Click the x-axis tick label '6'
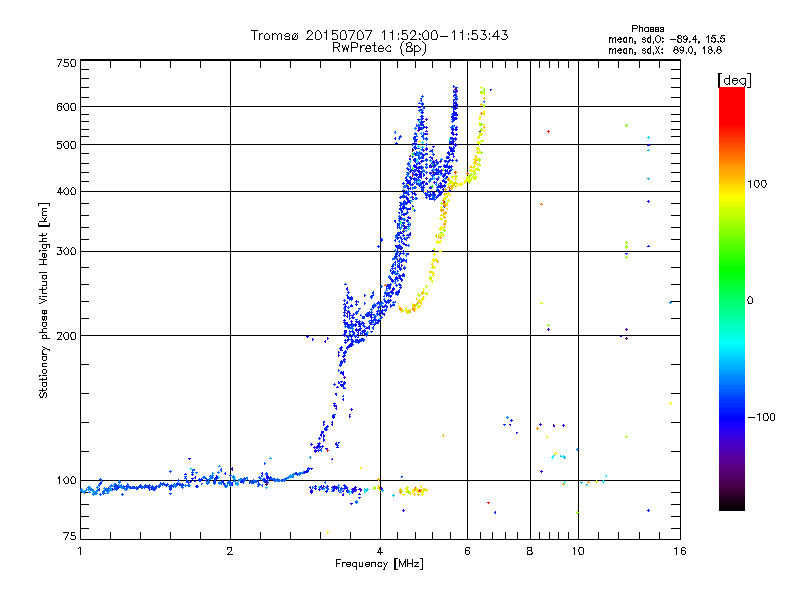Image resolution: width=800 pixels, height=600 pixels. (467, 551)
